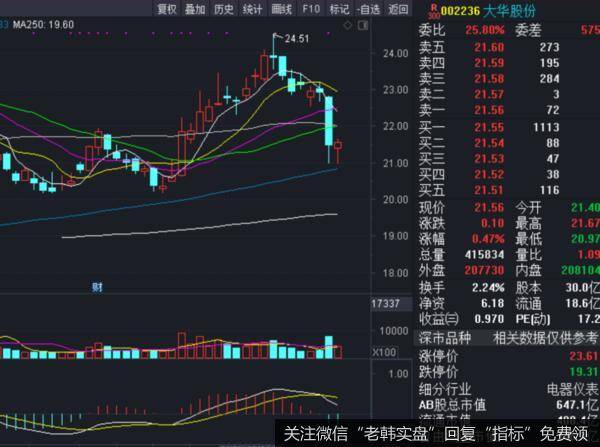600x447 pixels.
Task: Select the 卖五 price 21.60
Action: (x=489, y=47)
